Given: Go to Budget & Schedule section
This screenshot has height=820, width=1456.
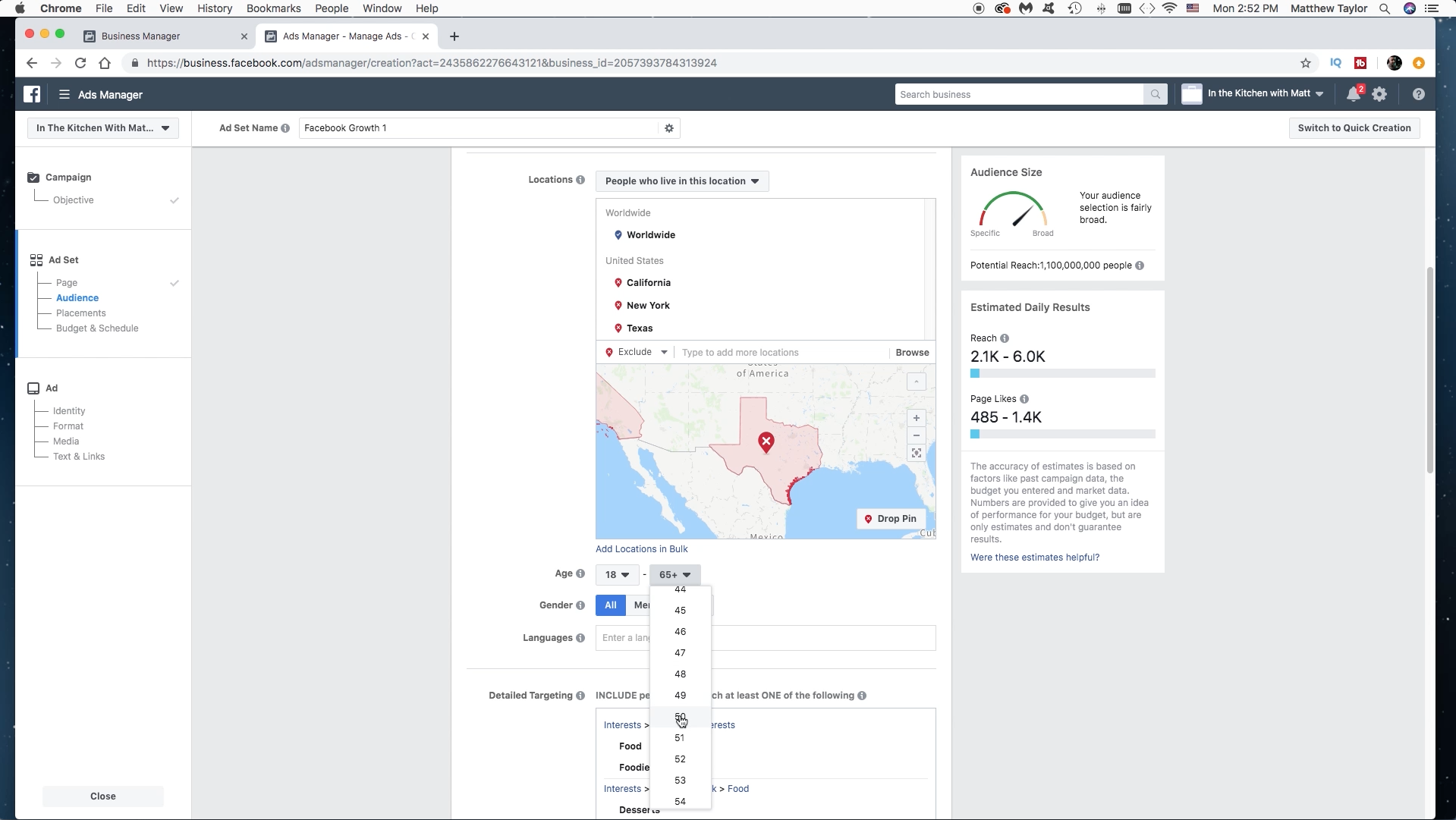Looking at the screenshot, I should click(x=97, y=328).
